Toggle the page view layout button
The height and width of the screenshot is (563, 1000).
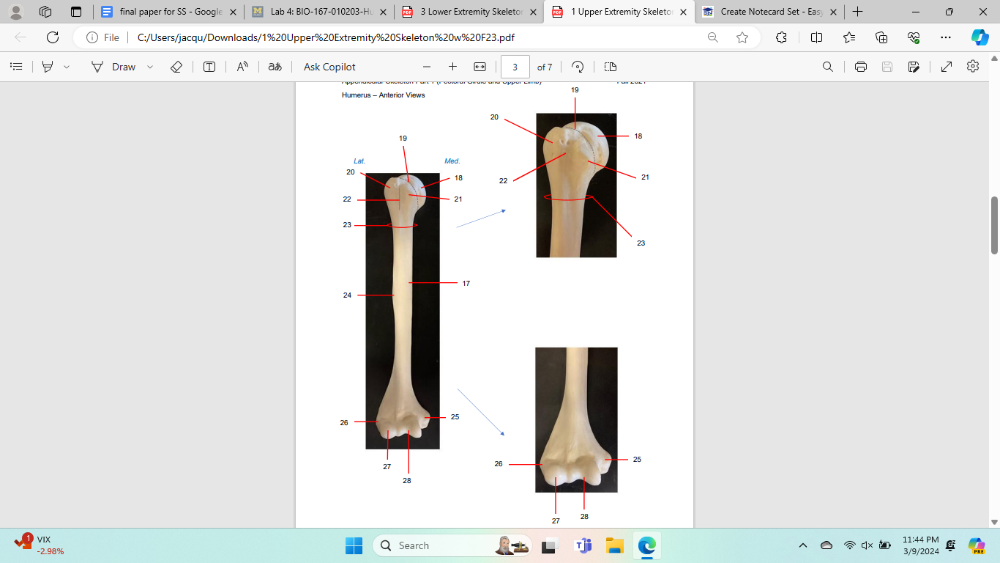[610, 67]
